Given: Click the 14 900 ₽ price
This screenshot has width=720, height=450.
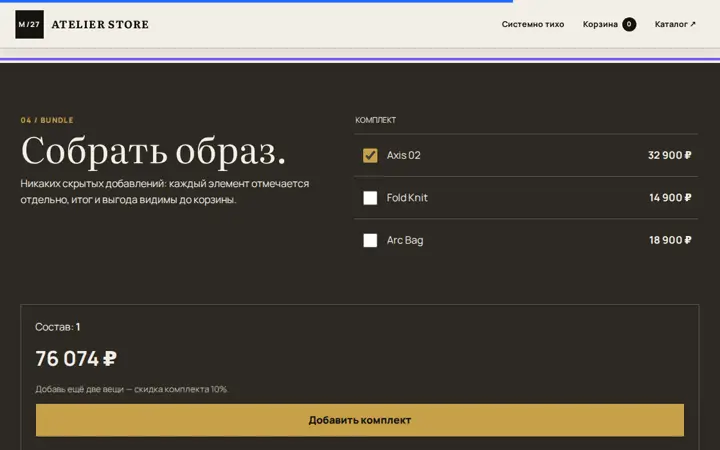Looking at the screenshot, I should click(670, 198).
